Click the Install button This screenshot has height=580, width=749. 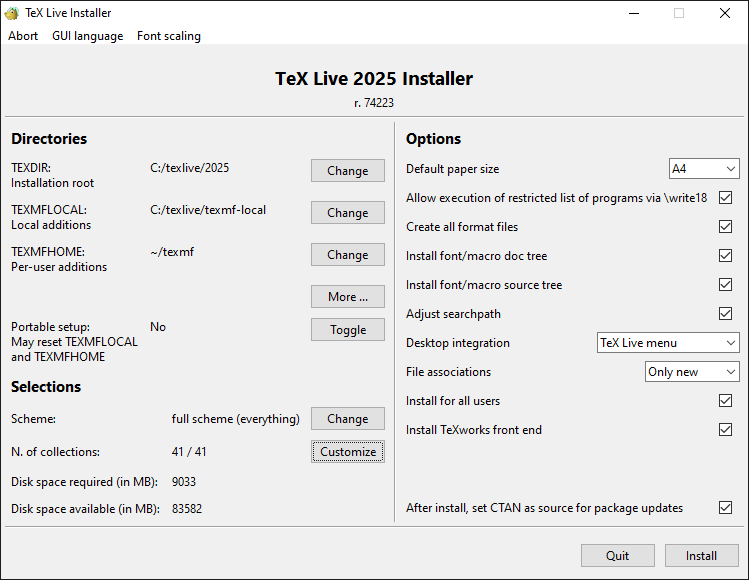tap(701, 556)
